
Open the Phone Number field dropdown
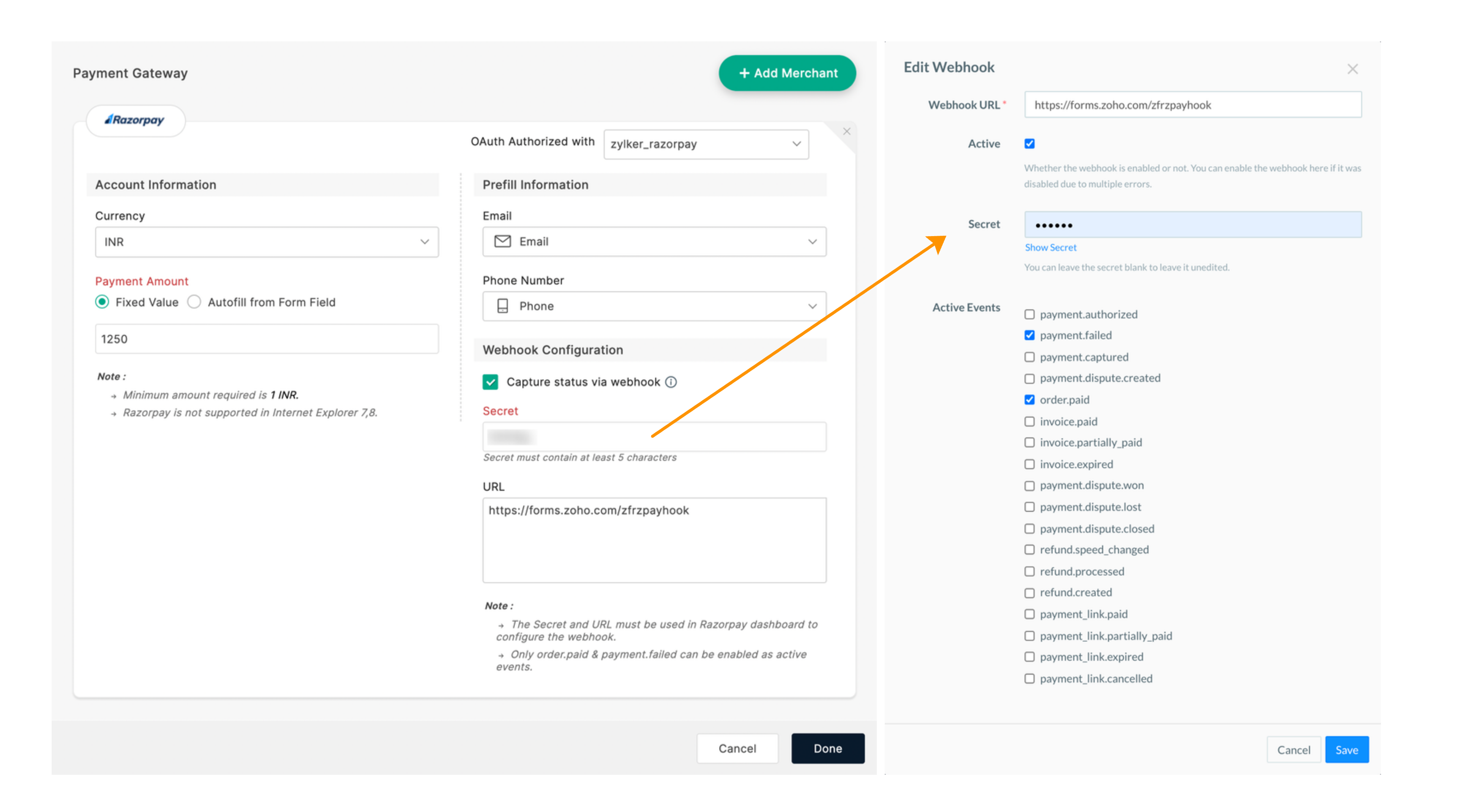pyautogui.click(x=654, y=307)
